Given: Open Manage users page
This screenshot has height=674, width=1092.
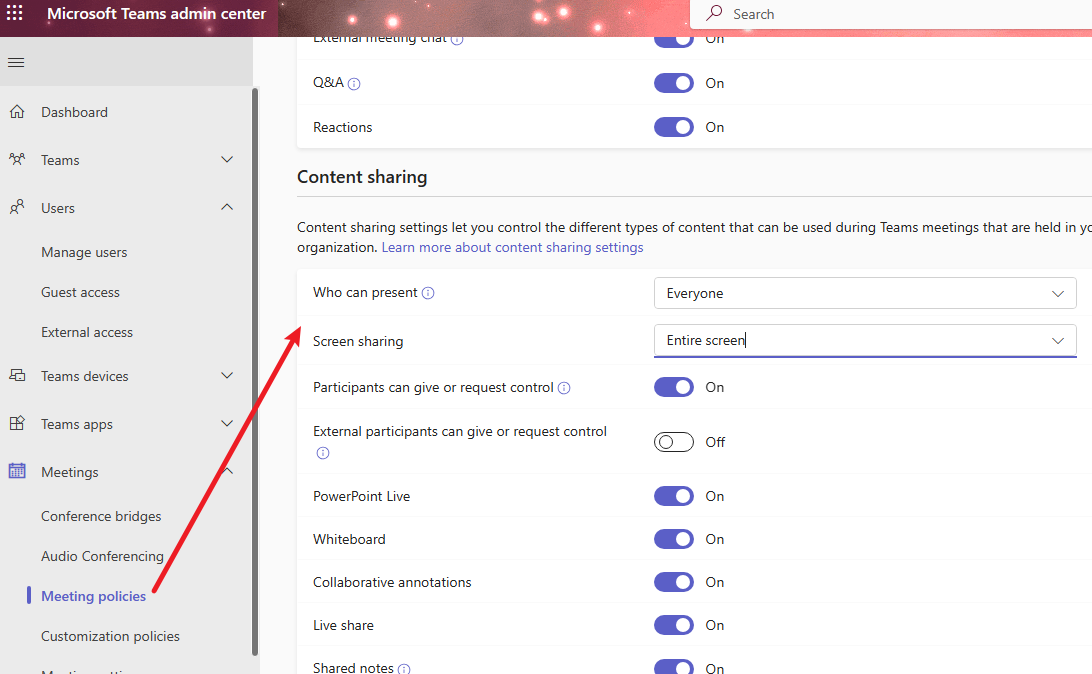Looking at the screenshot, I should [84, 252].
